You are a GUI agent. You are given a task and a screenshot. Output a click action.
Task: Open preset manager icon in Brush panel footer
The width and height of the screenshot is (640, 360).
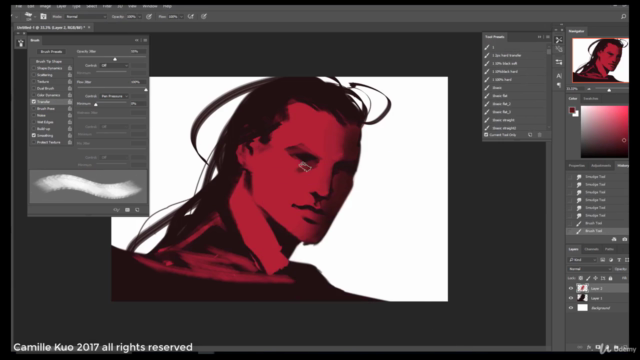click(x=127, y=210)
